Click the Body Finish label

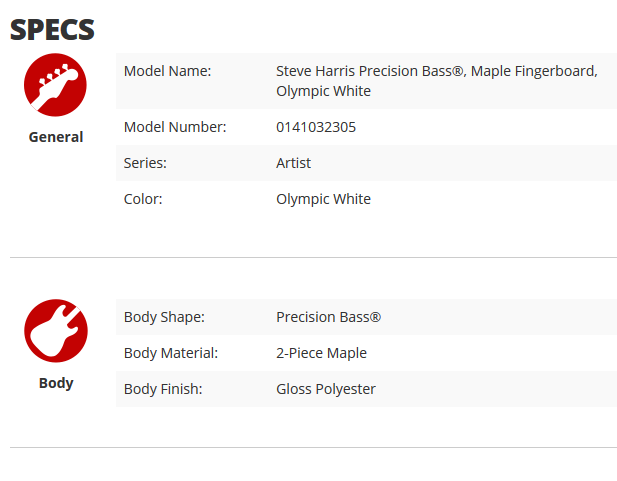tap(163, 389)
